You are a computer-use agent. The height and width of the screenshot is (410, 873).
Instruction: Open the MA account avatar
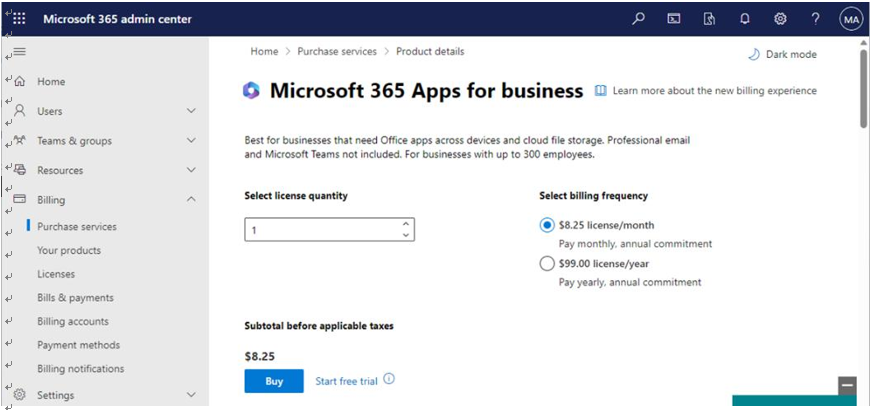(x=851, y=19)
